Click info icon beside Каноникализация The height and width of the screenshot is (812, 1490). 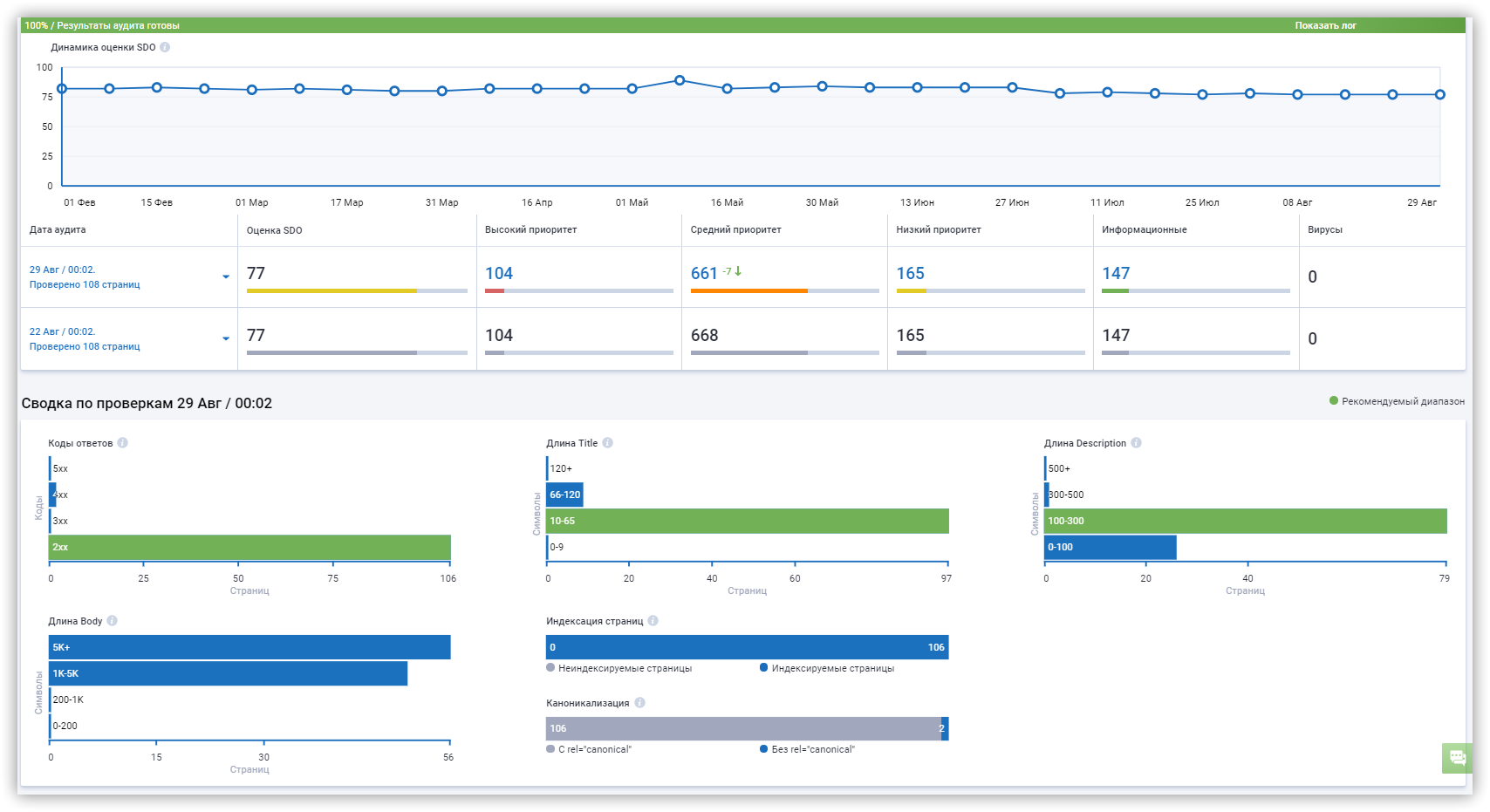[639, 703]
